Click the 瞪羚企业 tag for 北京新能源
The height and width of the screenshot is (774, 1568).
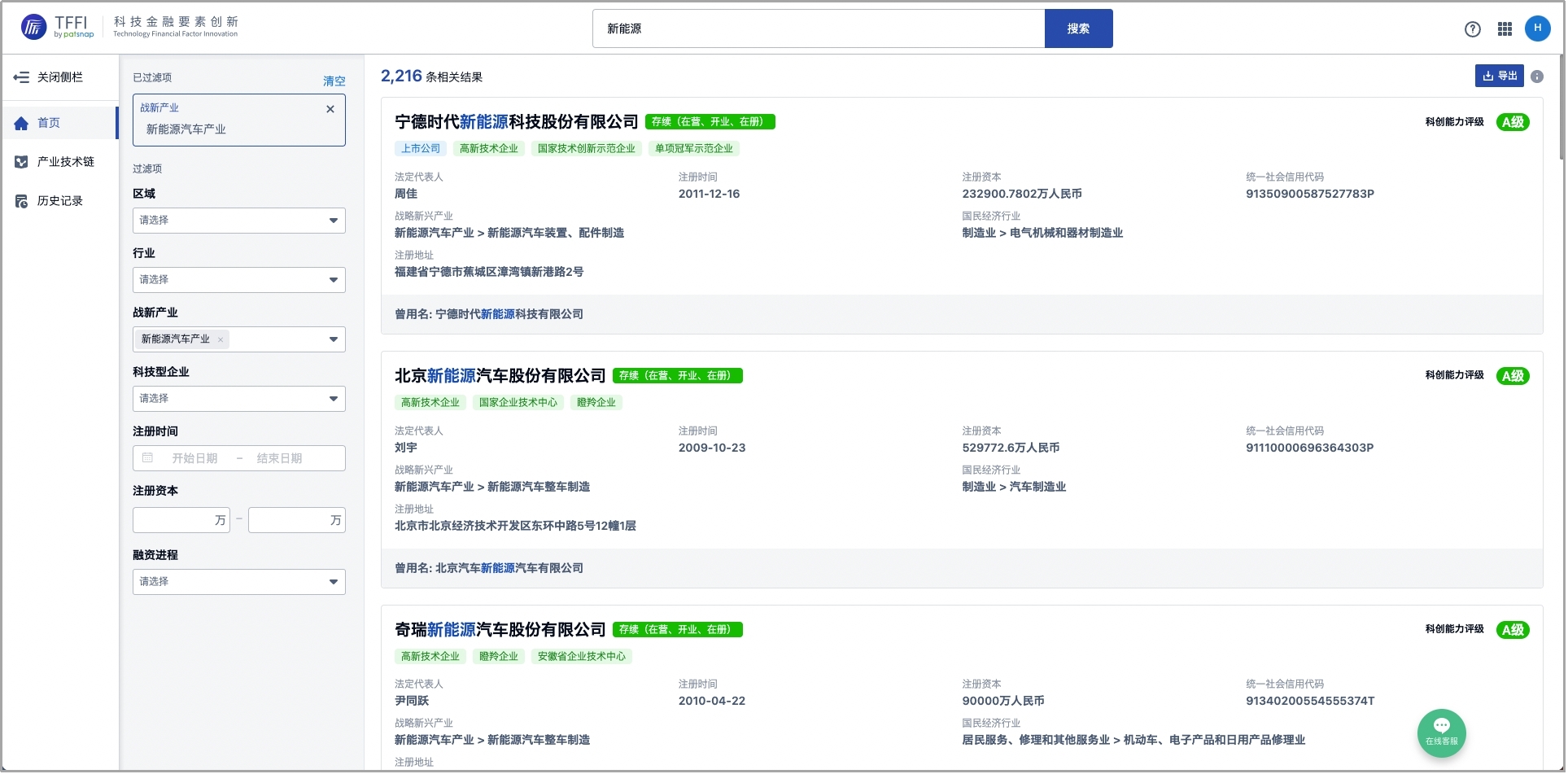click(x=596, y=403)
